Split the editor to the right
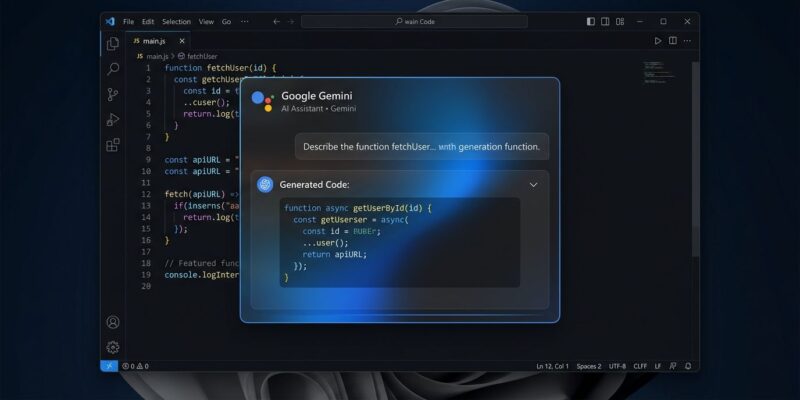The height and width of the screenshot is (400, 800). click(x=673, y=41)
